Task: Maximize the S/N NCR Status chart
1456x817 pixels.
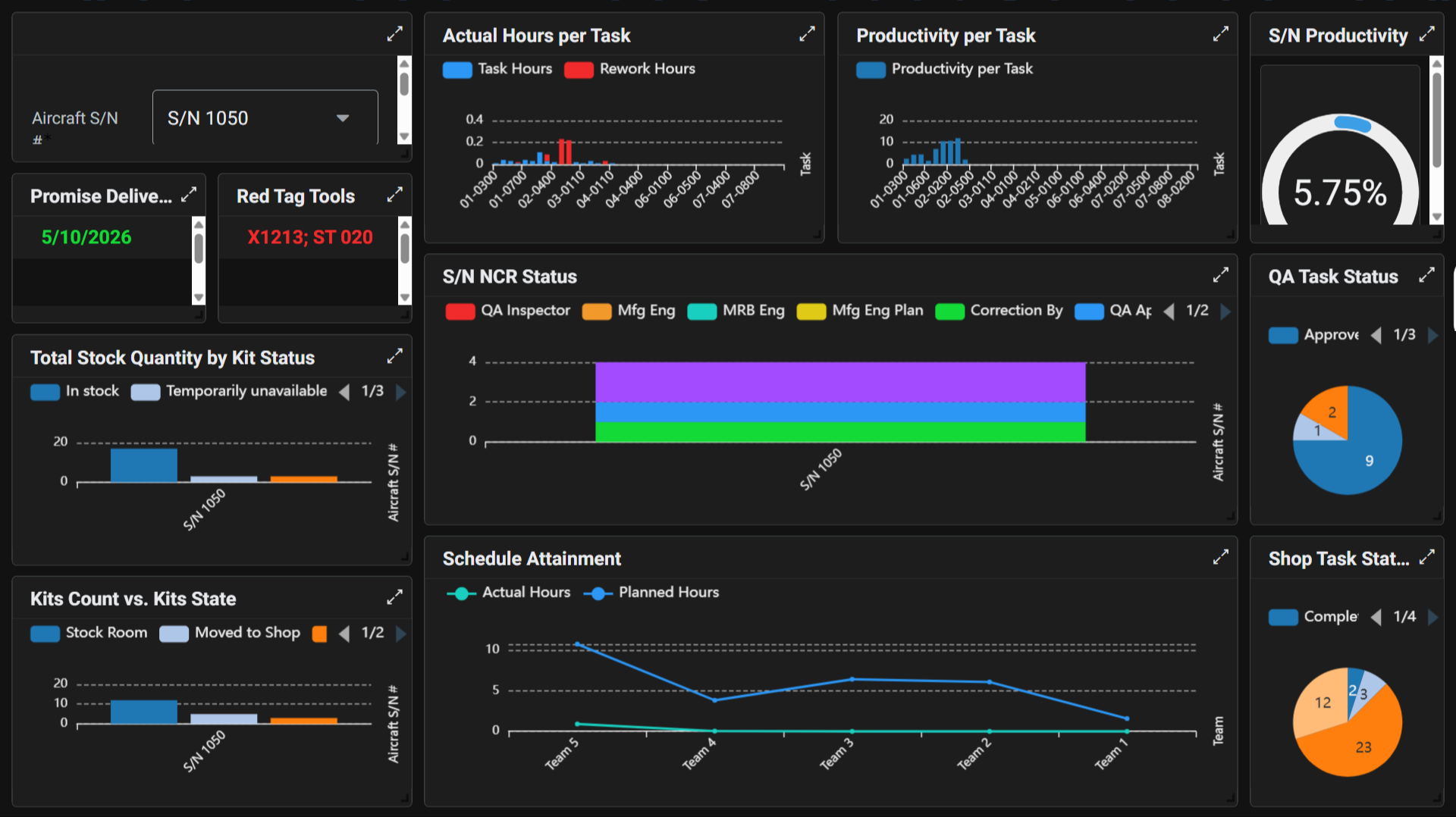Action: [1220, 275]
